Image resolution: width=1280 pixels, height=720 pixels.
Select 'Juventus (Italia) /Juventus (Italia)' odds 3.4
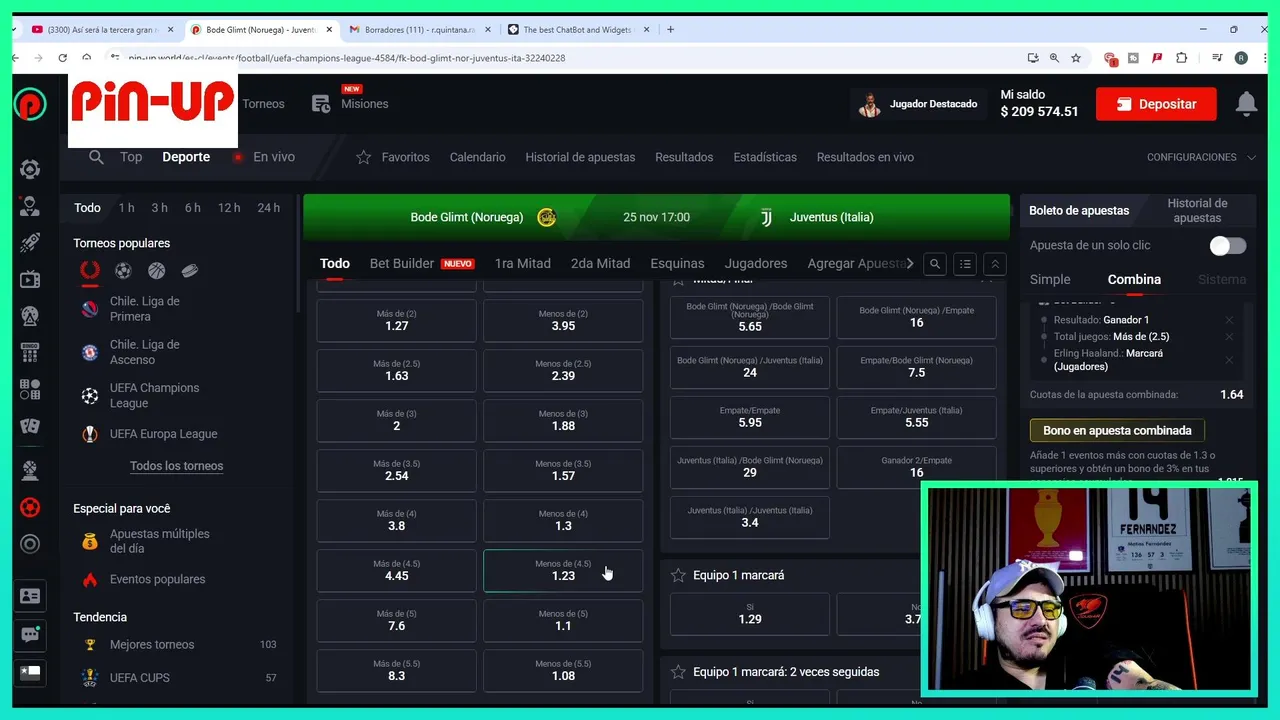(x=750, y=517)
